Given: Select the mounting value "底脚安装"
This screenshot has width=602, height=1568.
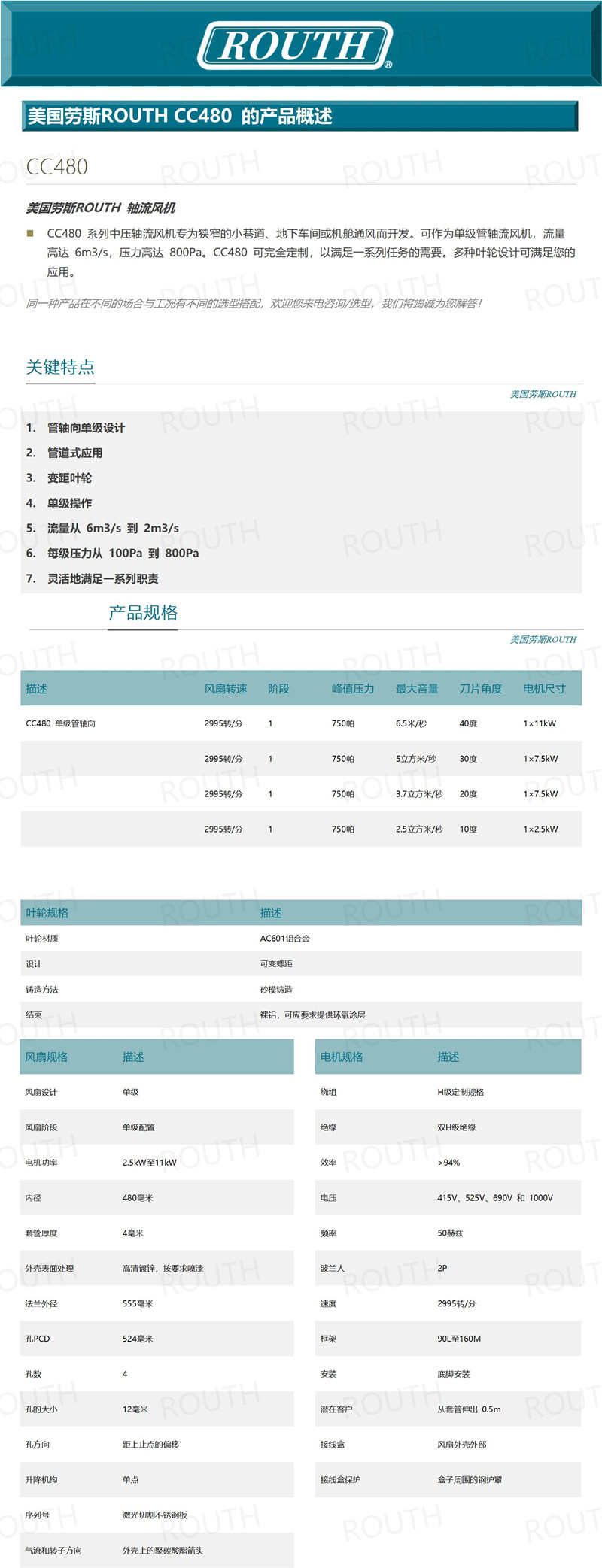Looking at the screenshot, I should pos(454,1374).
